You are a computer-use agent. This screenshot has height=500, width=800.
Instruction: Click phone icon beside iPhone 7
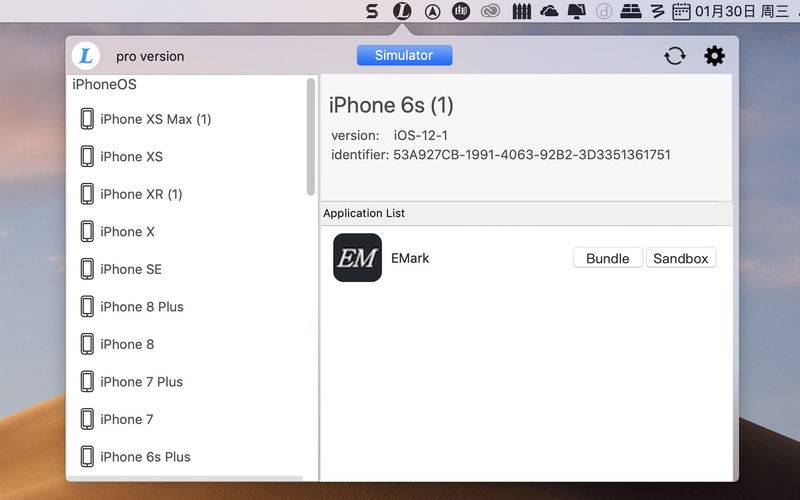pos(87,419)
